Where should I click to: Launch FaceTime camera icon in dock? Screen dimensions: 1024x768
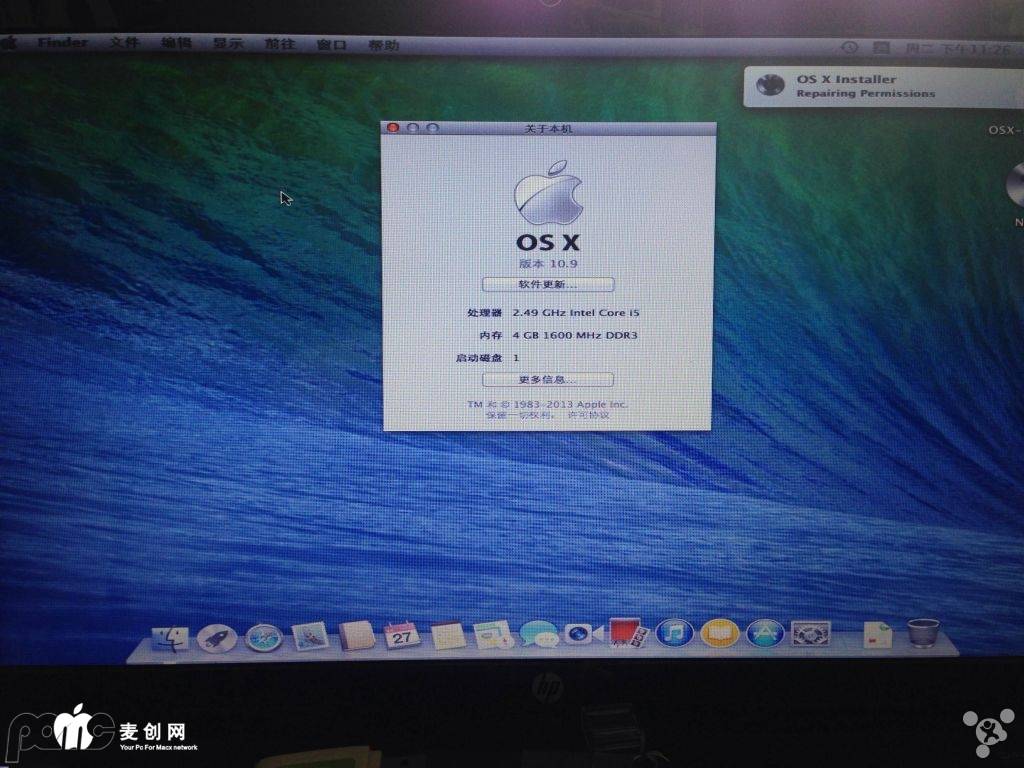point(582,633)
